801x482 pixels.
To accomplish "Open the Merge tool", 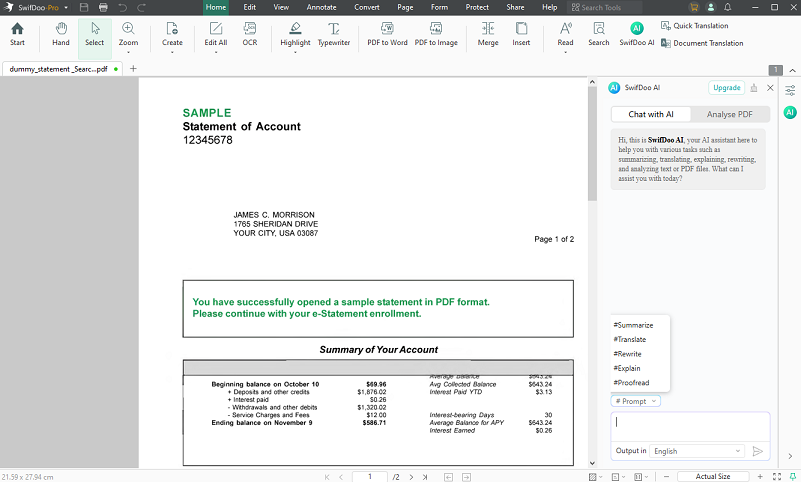I will (488, 34).
